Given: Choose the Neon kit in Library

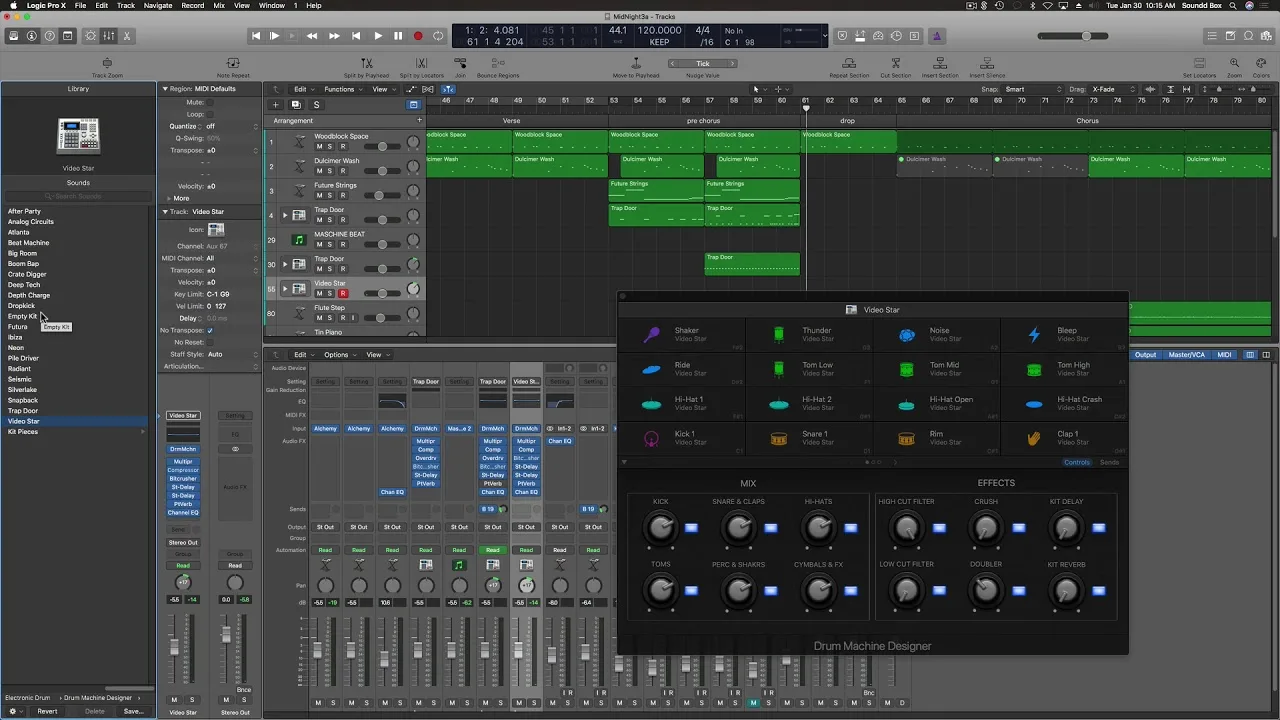Looking at the screenshot, I should coord(16,348).
